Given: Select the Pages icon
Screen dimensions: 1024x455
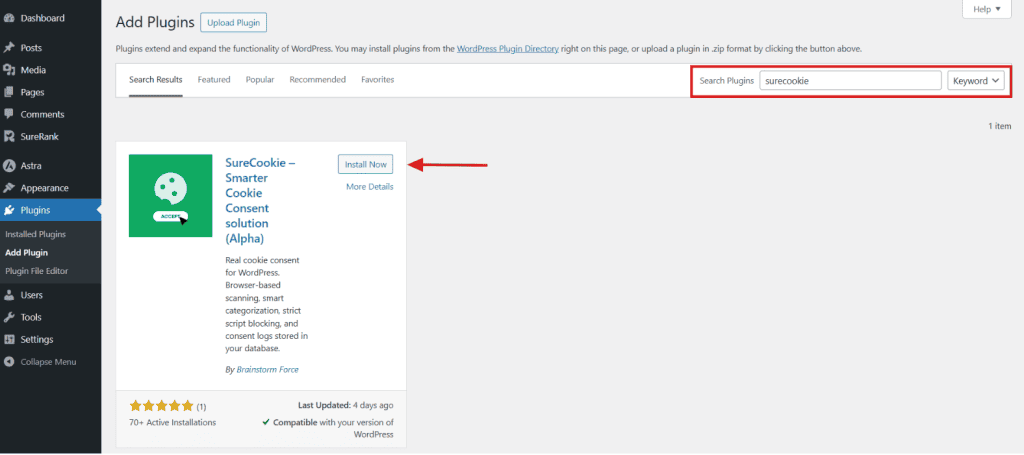Looking at the screenshot, I should click(9, 93).
